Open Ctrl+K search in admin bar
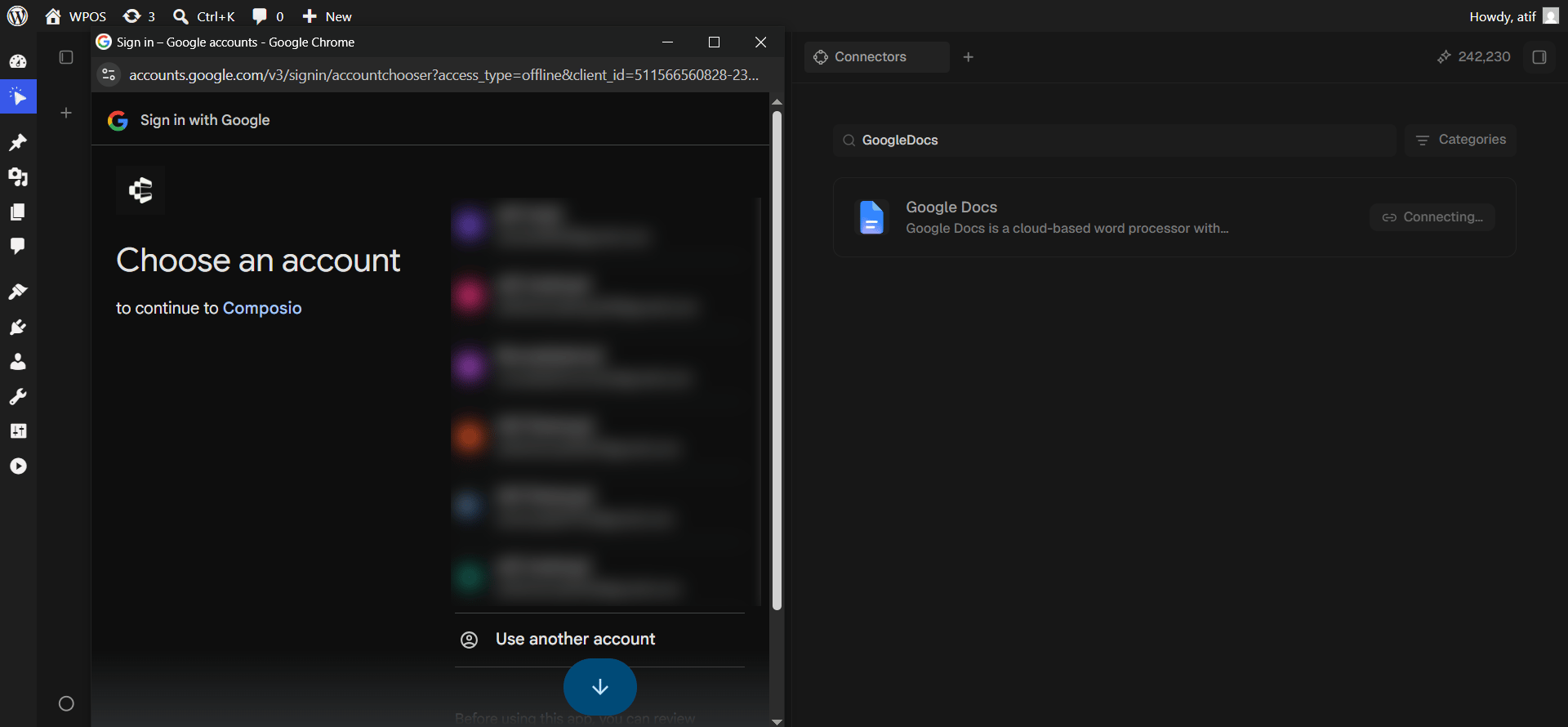This screenshot has width=1568, height=727. (204, 16)
